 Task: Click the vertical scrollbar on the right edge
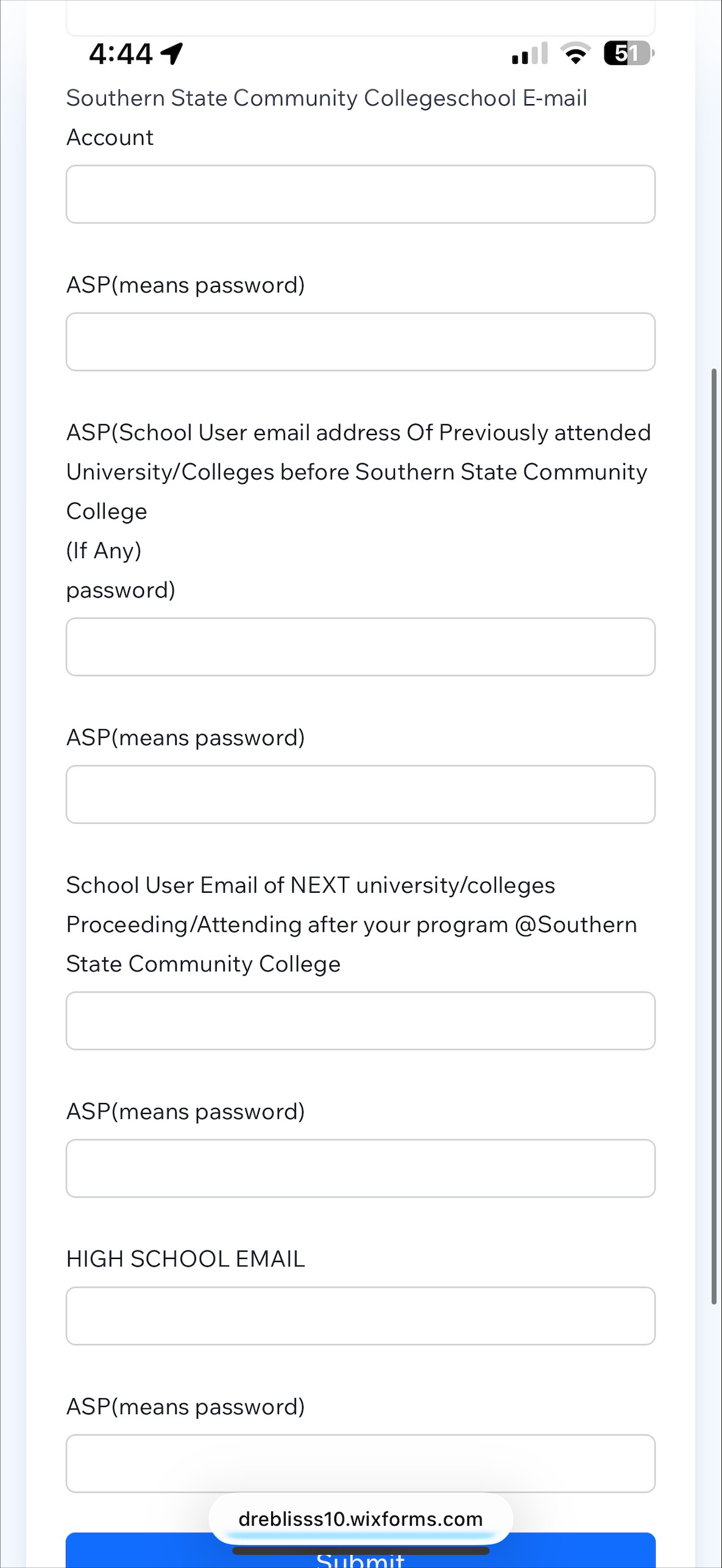(x=714, y=836)
